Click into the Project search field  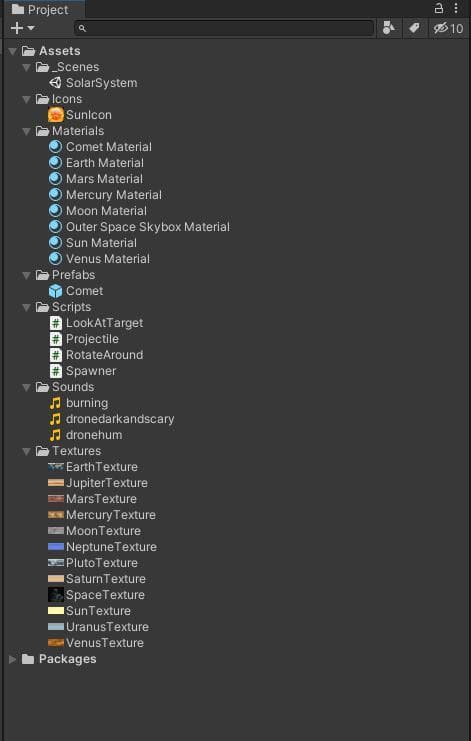tap(224, 28)
